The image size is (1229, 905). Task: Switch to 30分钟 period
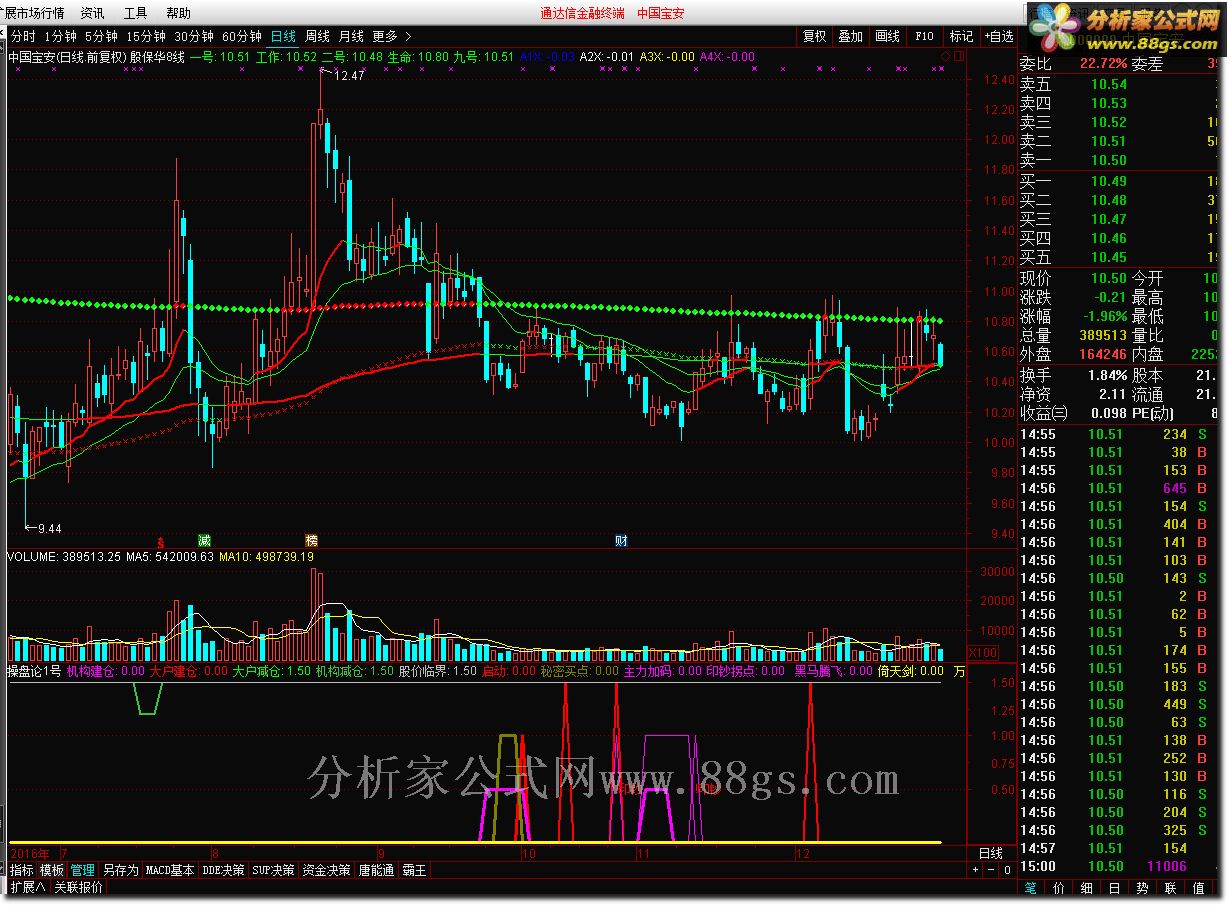tap(193, 36)
